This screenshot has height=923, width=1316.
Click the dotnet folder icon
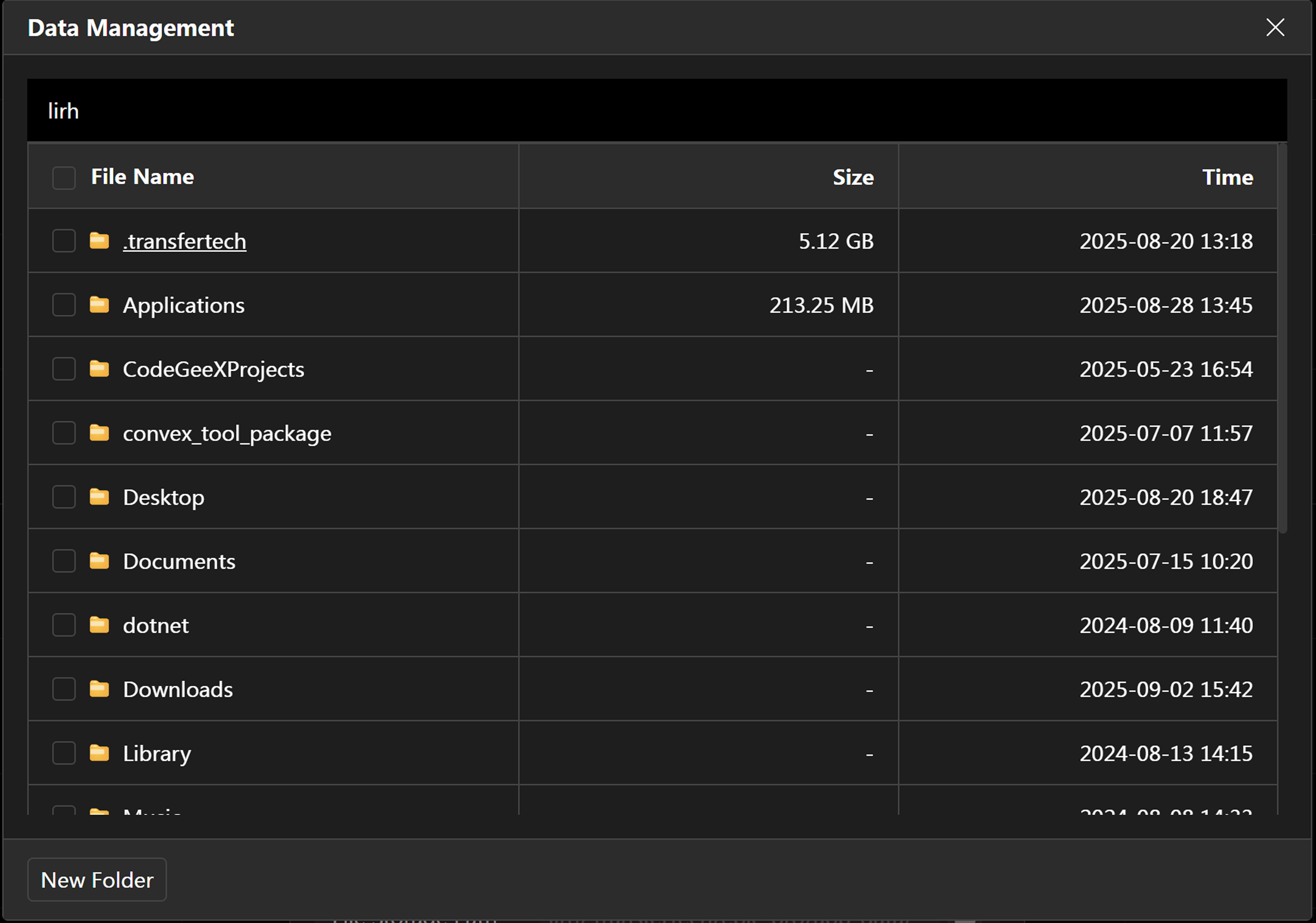click(99, 625)
